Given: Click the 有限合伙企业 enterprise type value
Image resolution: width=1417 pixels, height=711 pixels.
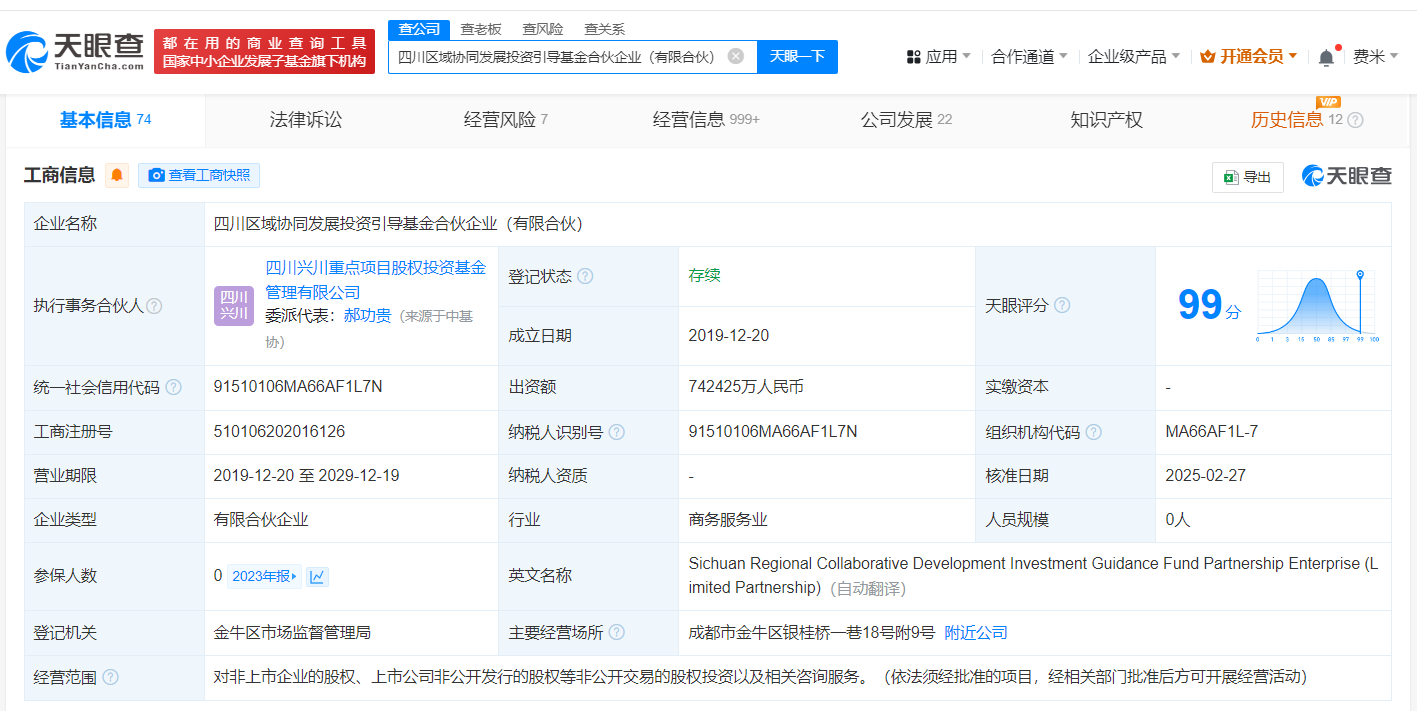Looking at the screenshot, I should click(x=261, y=520).
